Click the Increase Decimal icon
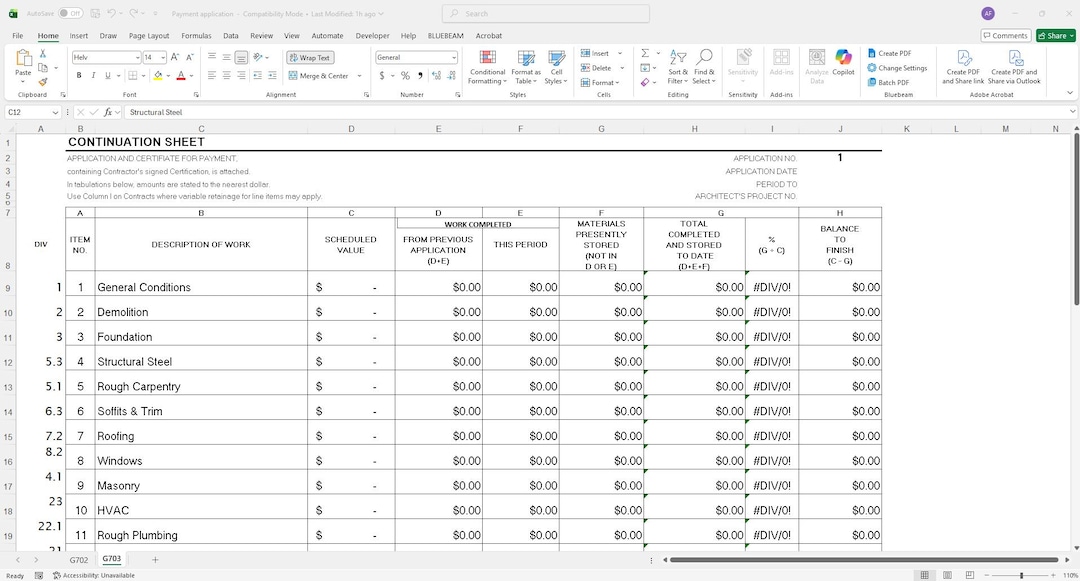The height and width of the screenshot is (581, 1080). [436, 76]
